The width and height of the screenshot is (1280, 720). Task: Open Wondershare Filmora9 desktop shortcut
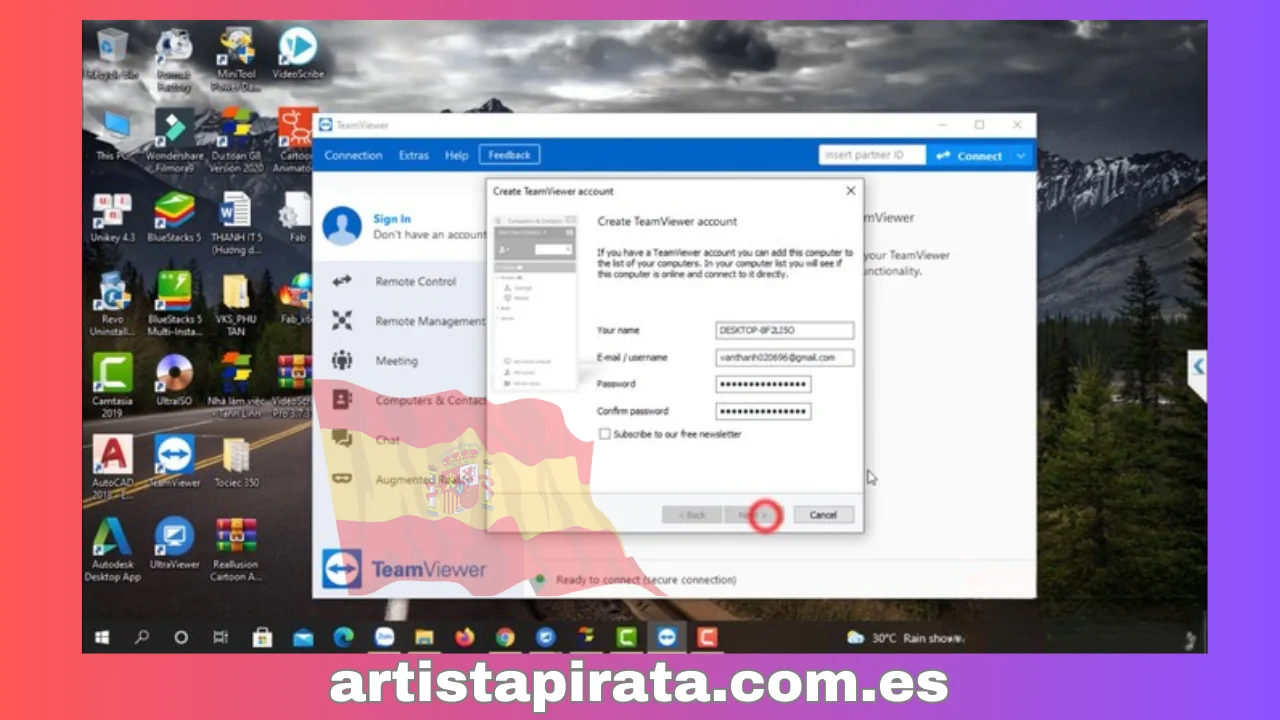pyautogui.click(x=174, y=141)
